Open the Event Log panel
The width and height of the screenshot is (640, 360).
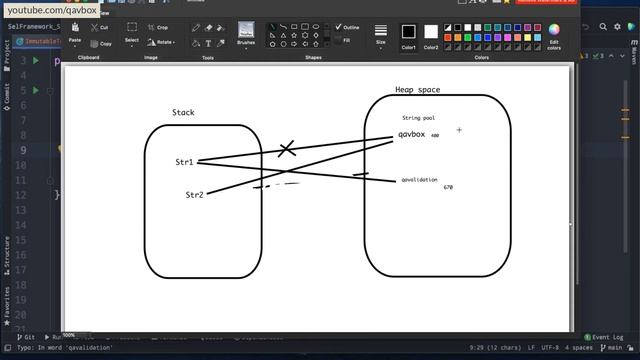604,337
